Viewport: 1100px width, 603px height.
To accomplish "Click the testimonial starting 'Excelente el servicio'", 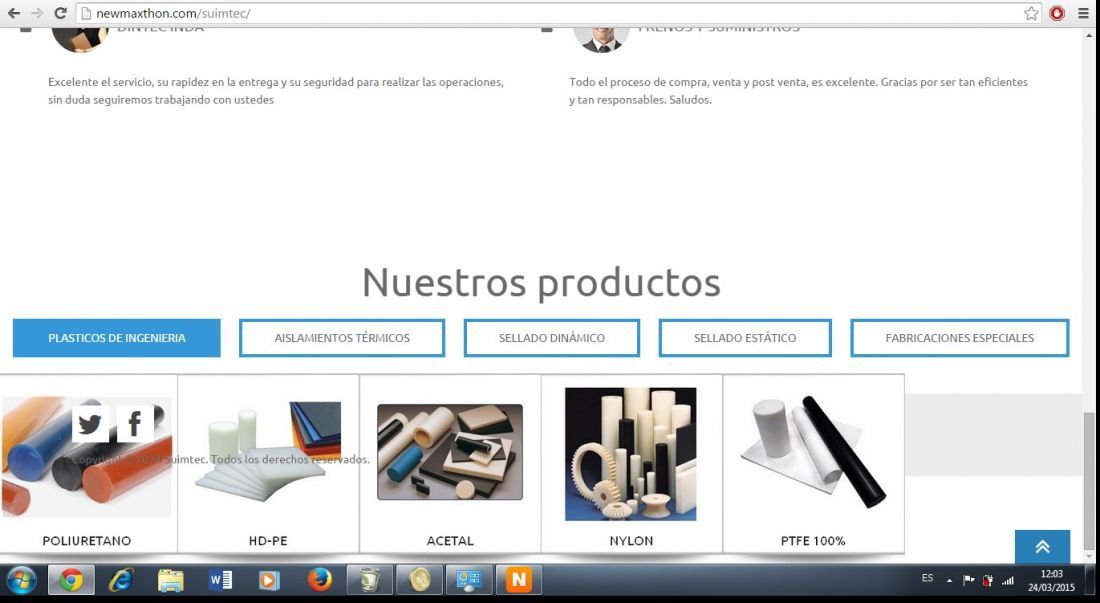I will click(276, 90).
